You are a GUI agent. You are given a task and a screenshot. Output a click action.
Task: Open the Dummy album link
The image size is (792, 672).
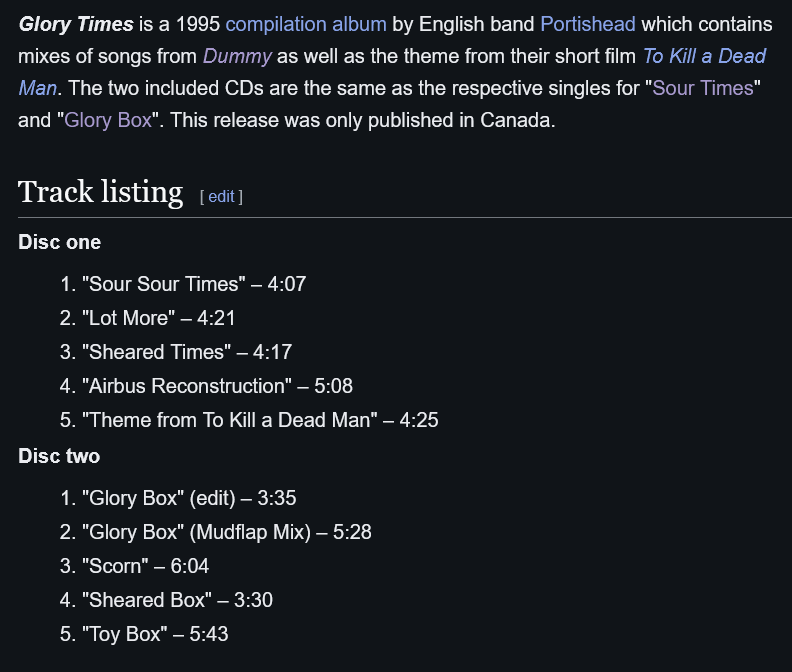pos(237,56)
